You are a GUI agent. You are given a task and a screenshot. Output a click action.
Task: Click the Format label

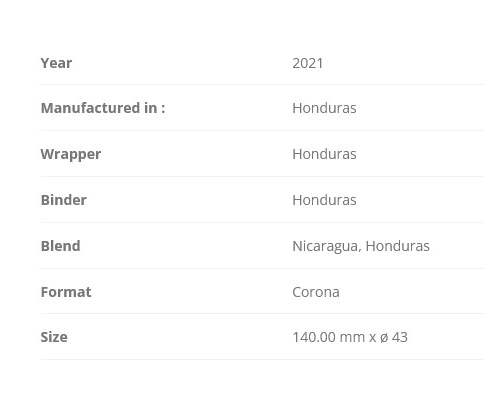point(66,292)
